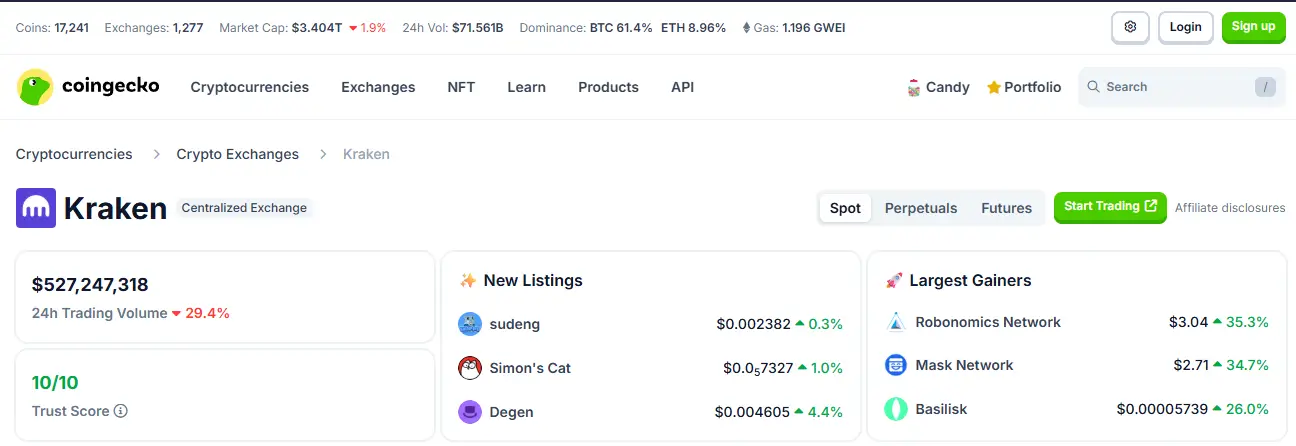Switch to the Perpetuals tab
Screen dimensions: 1296x446
[x=921, y=208]
